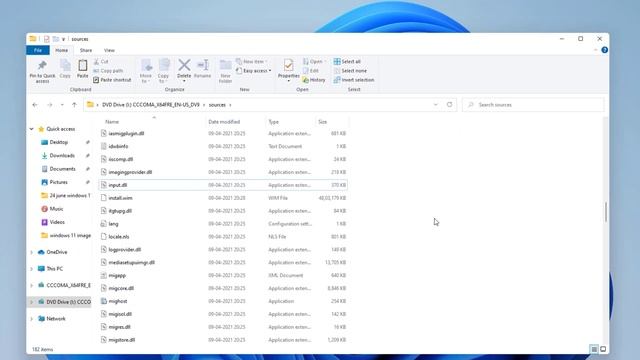Click Select none

[x=350, y=71]
